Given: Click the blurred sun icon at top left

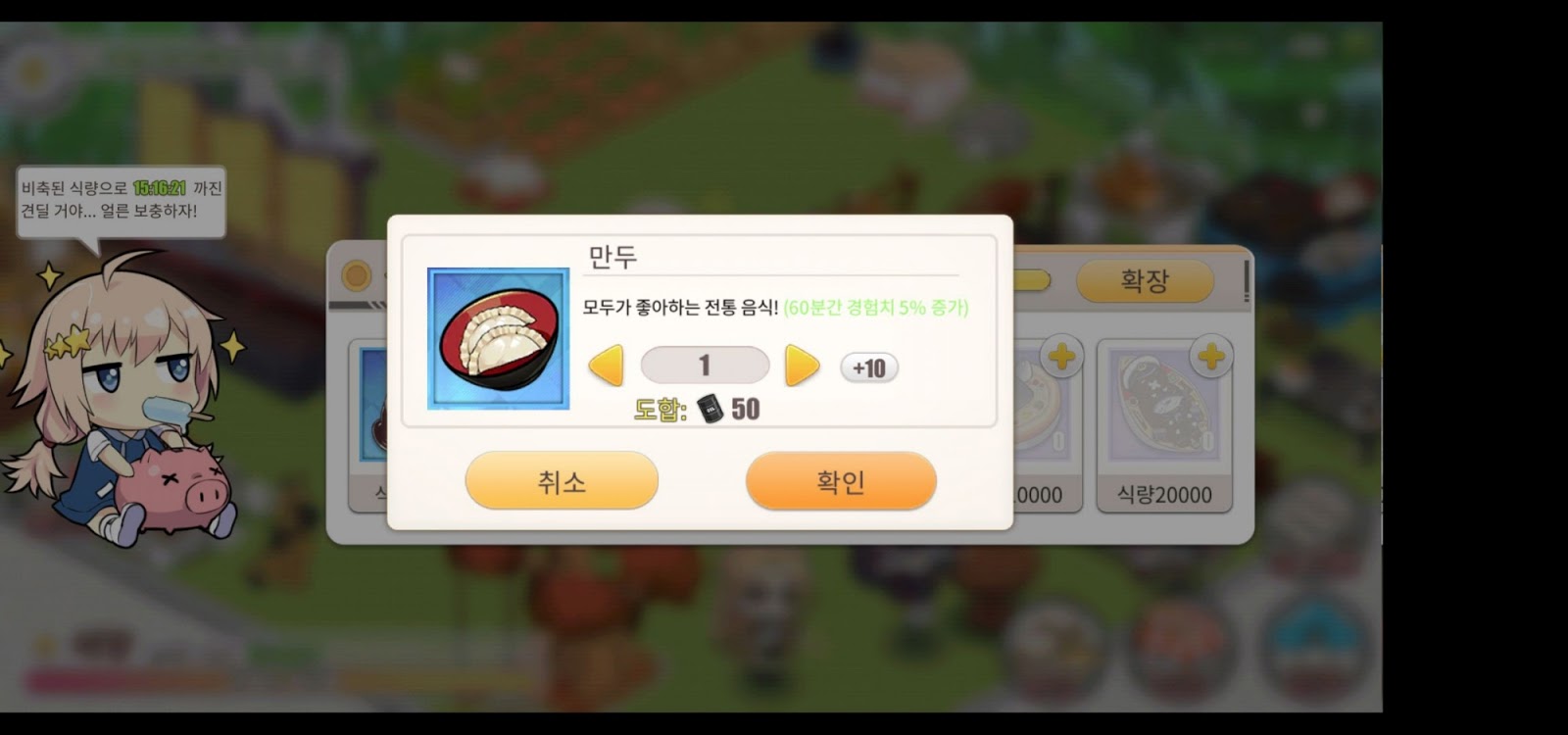Looking at the screenshot, I should (34, 72).
